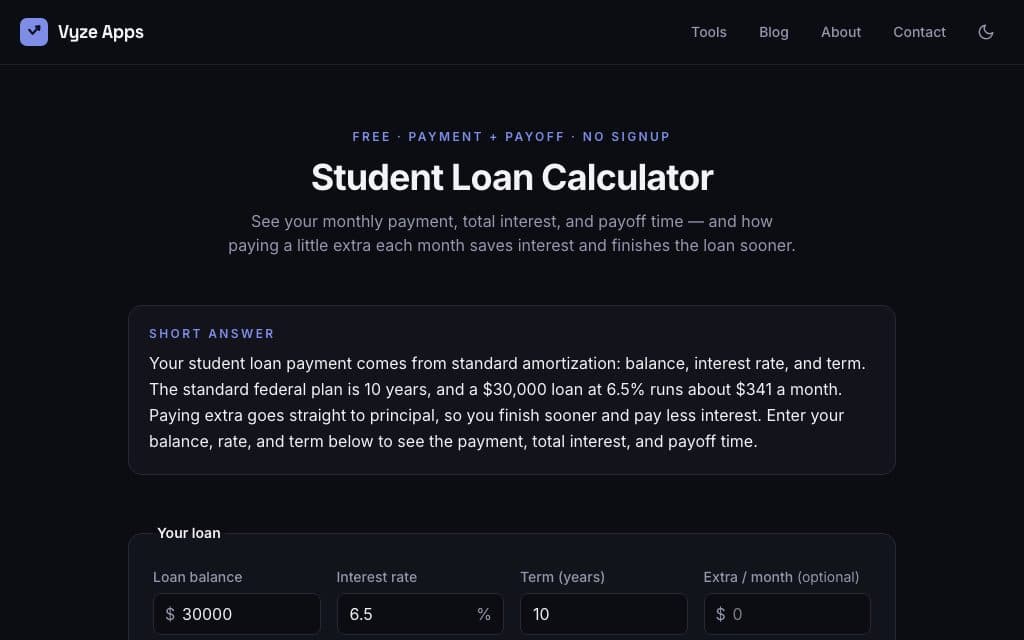Image resolution: width=1024 pixels, height=640 pixels.
Task: Focus the Term (years) input showing 10
Action: point(603,614)
